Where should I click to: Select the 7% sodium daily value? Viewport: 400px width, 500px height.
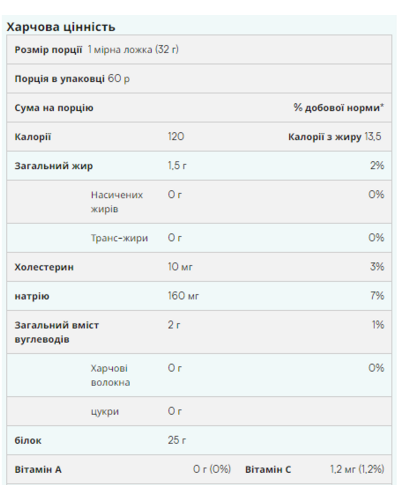click(377, 296)
